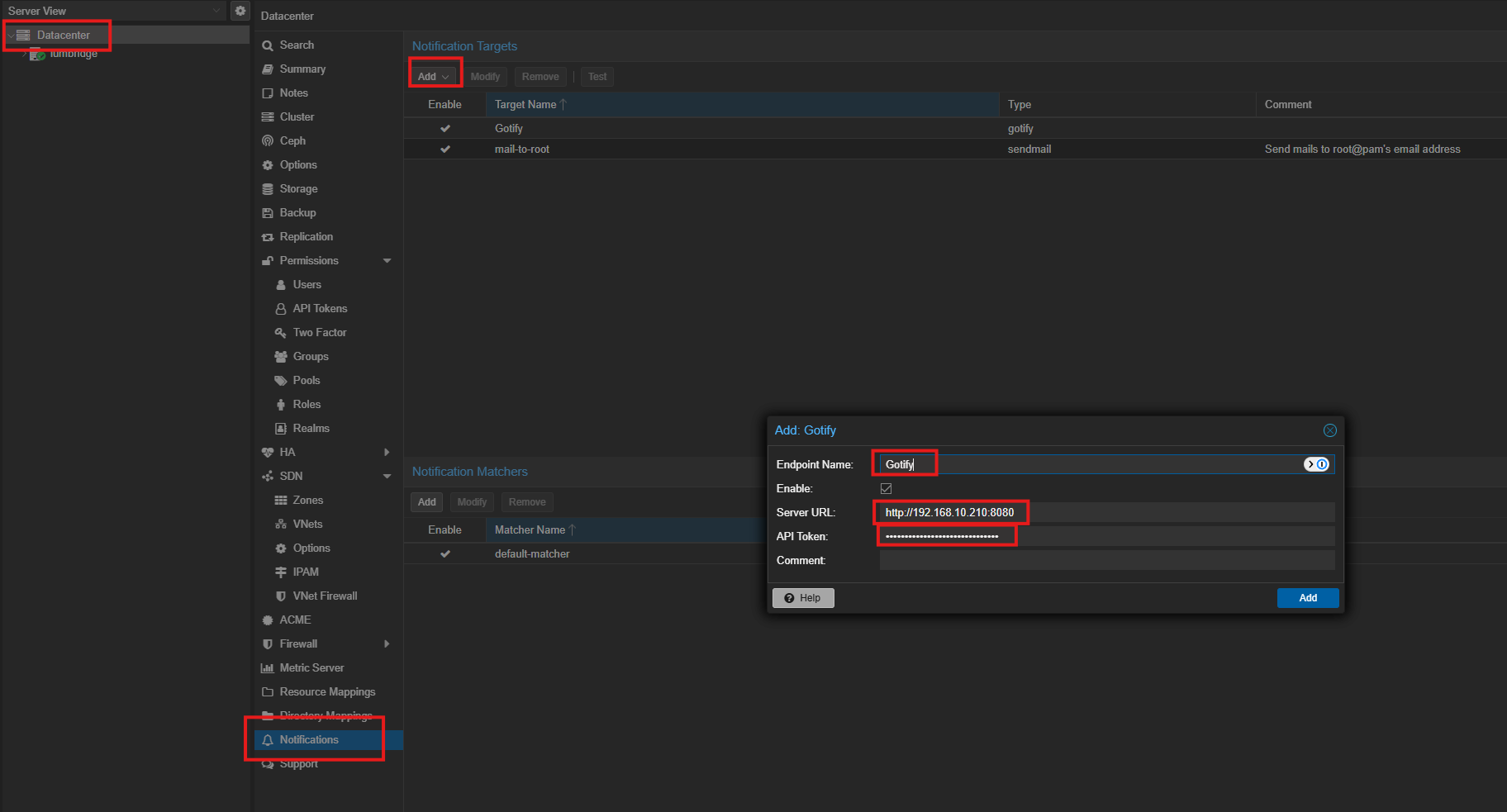Click the API Tokens user icon
This screenshot has height=812, width=1507.
[x=281, y=309]
